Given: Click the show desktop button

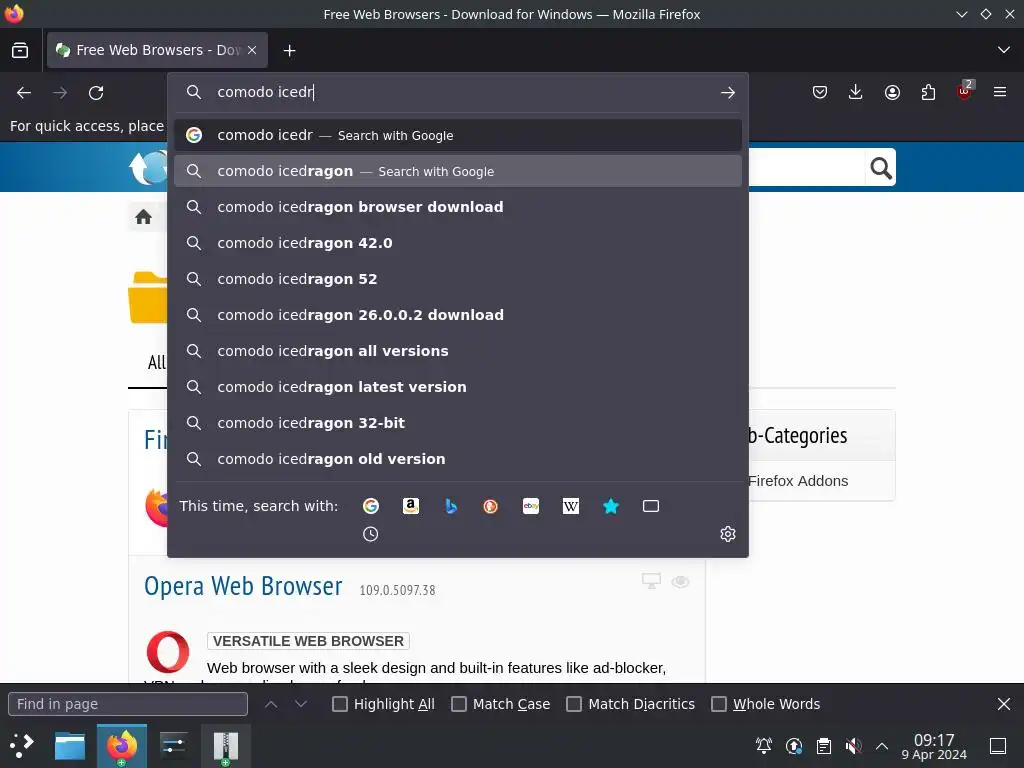Looking at the screenshot, I should [998, 746].
